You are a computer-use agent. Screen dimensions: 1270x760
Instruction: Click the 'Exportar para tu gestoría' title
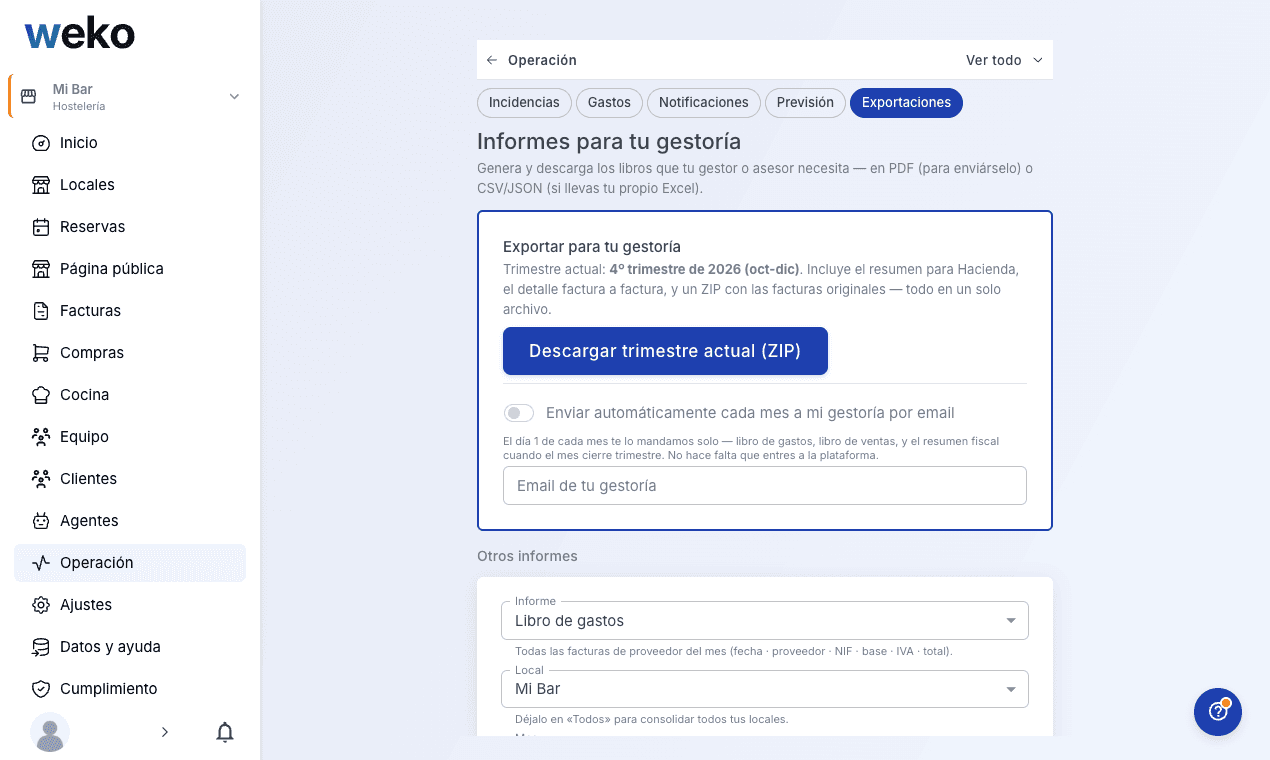pos(592,246)
